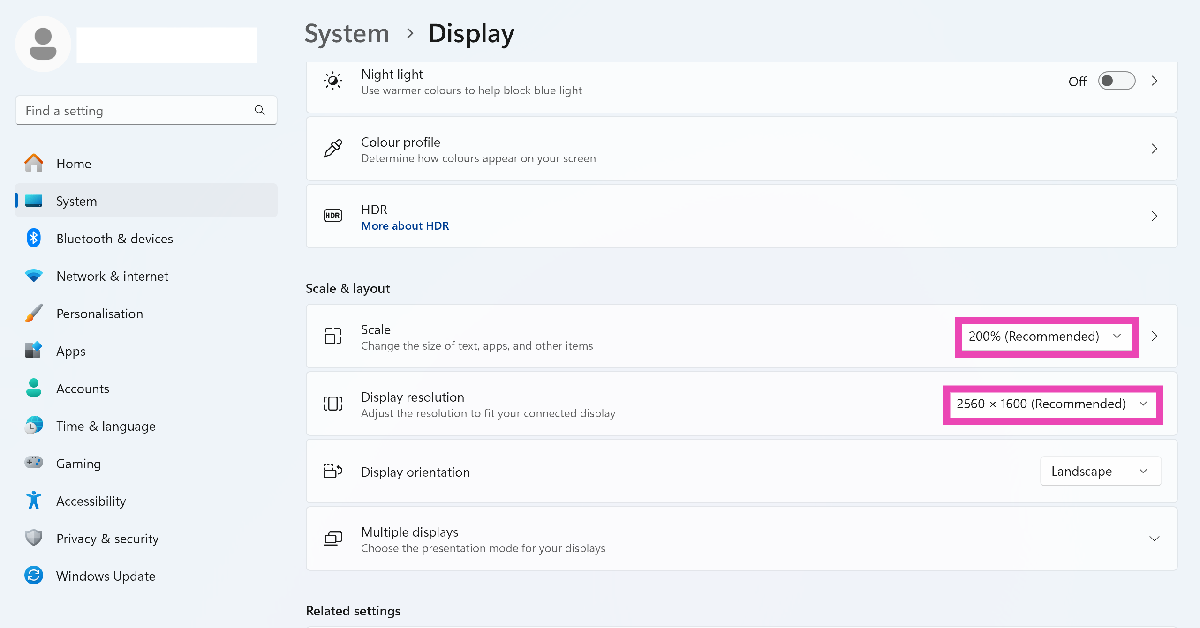Open Time & language settings
This screenshot has height=628, width=1200.
(x=105, y=426)
